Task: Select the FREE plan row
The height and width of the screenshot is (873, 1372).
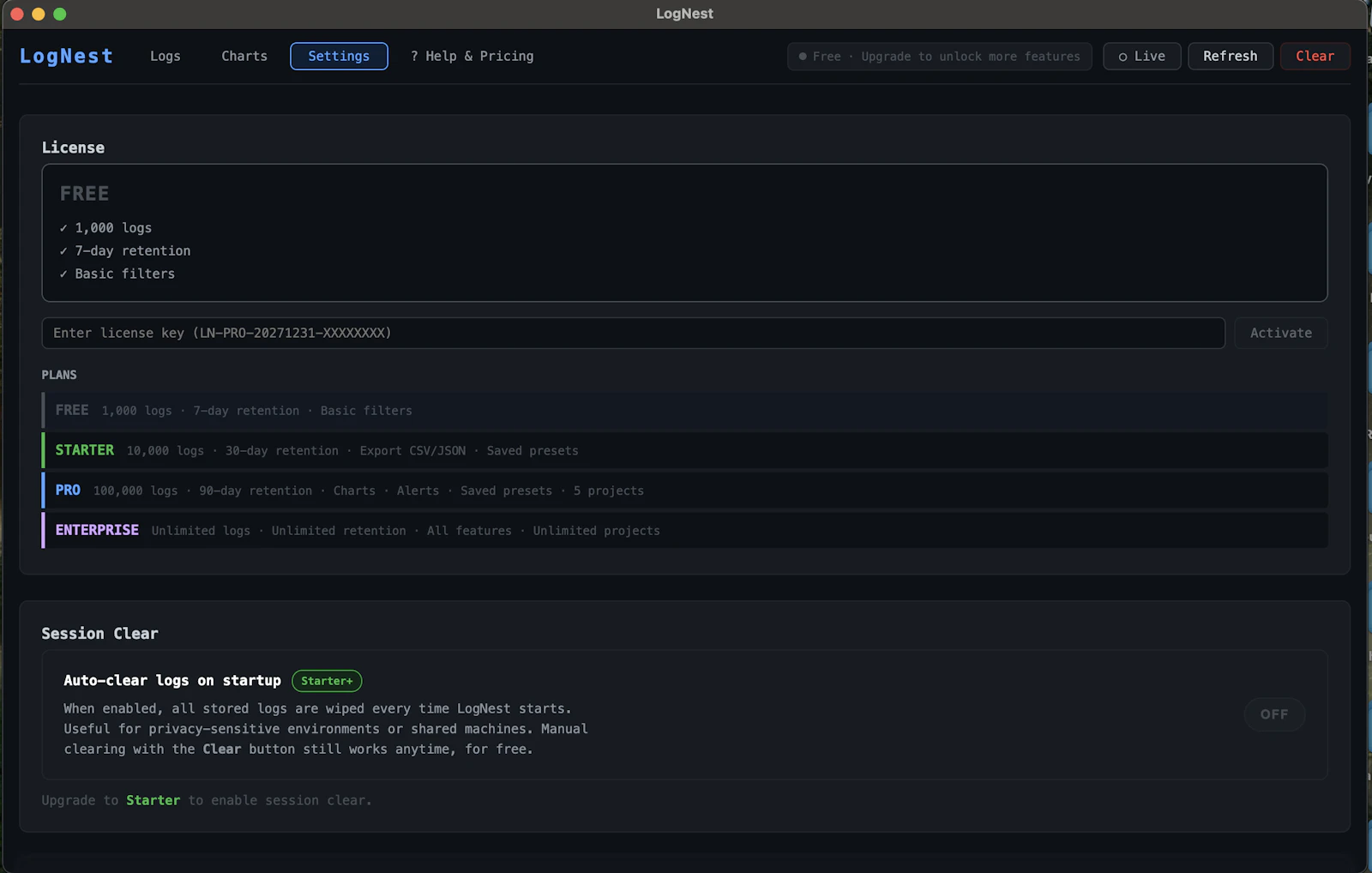Action: pyautogui.click(x=684, y=411)
